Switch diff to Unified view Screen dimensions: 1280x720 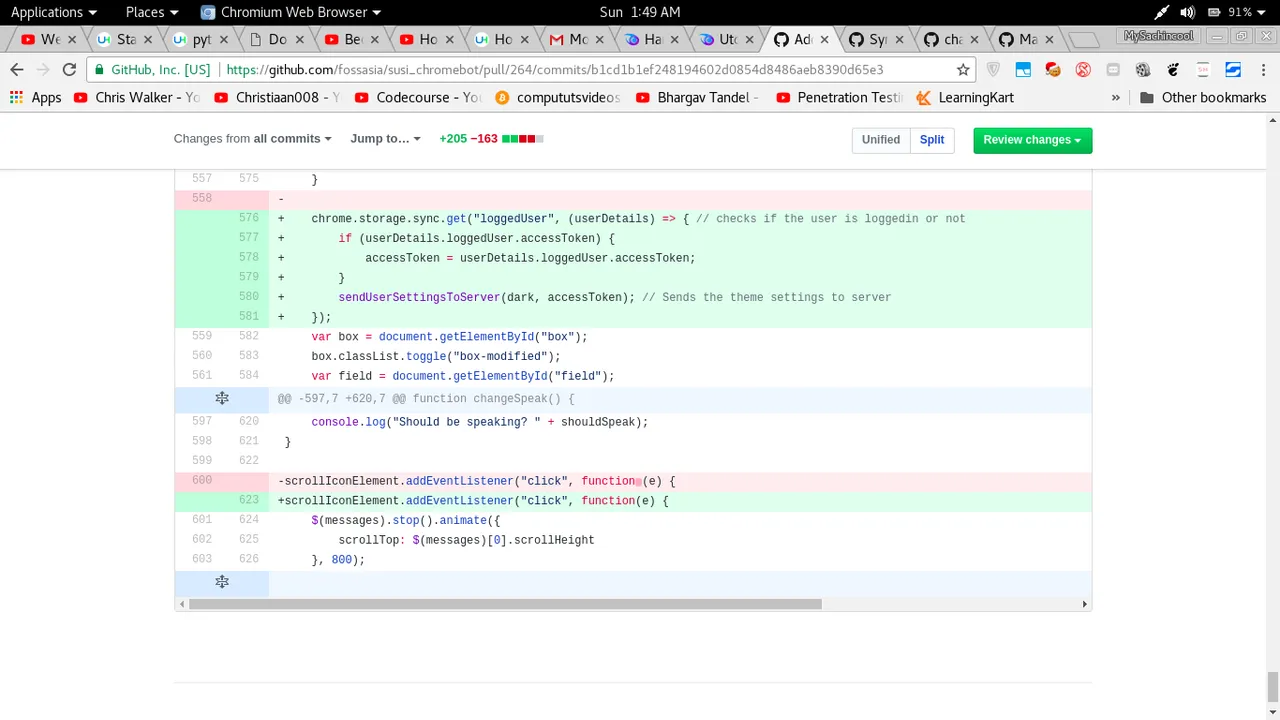pyautogui.click(x=881, y=139)
